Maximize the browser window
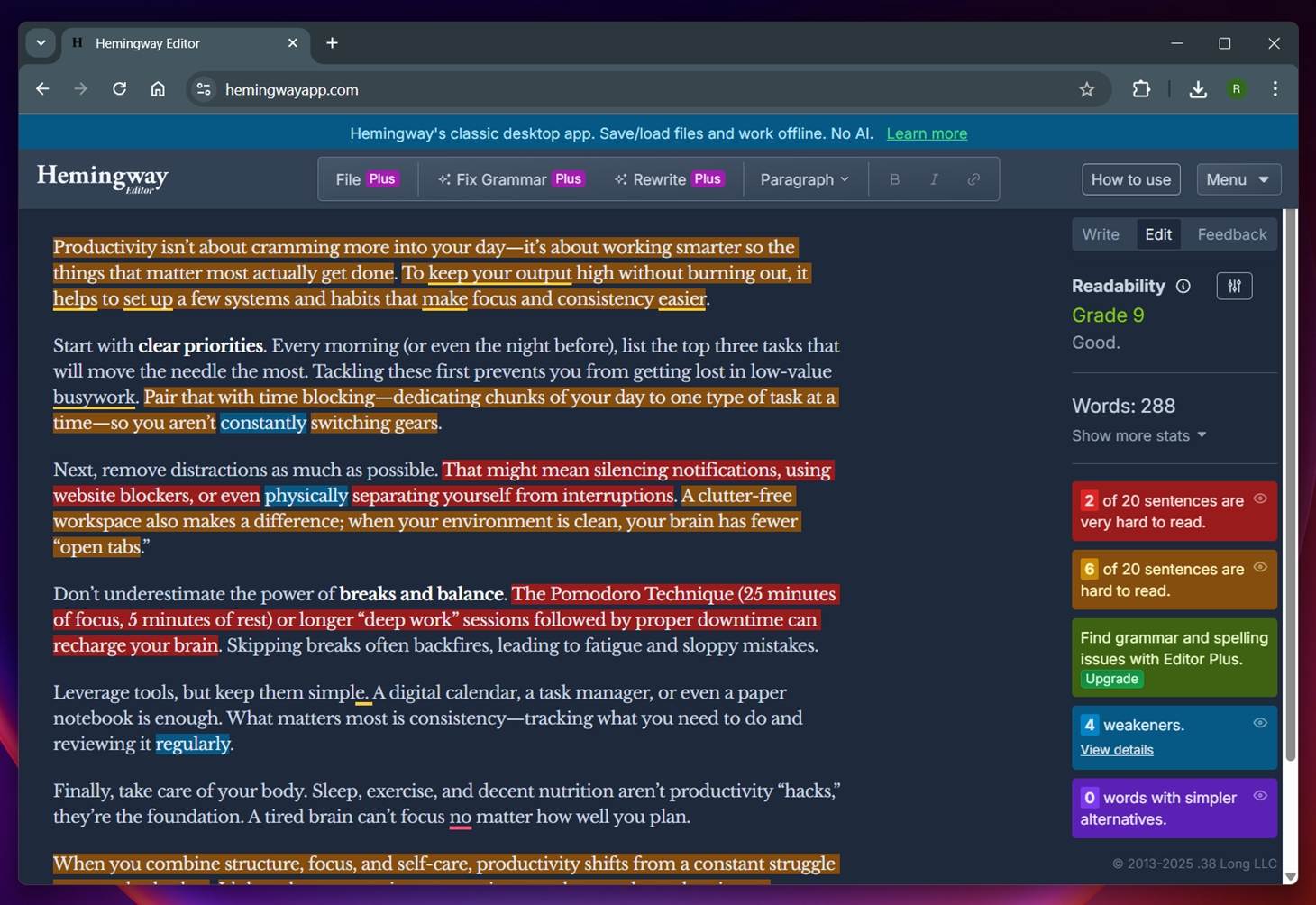Screen dimensions: 1316x905 point(1224,43)
